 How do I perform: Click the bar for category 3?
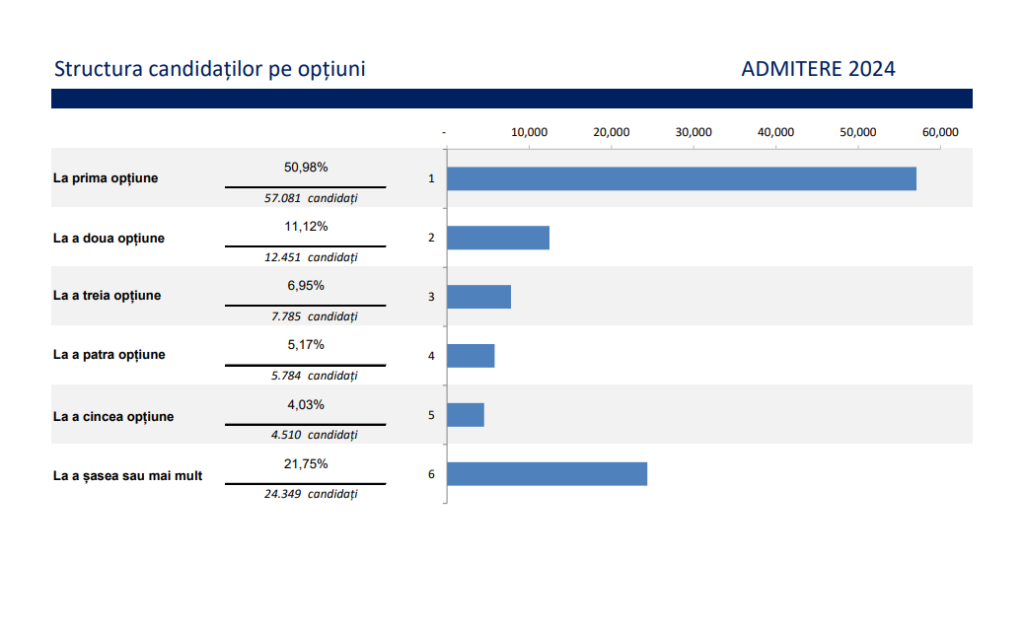tap(479, 297)
